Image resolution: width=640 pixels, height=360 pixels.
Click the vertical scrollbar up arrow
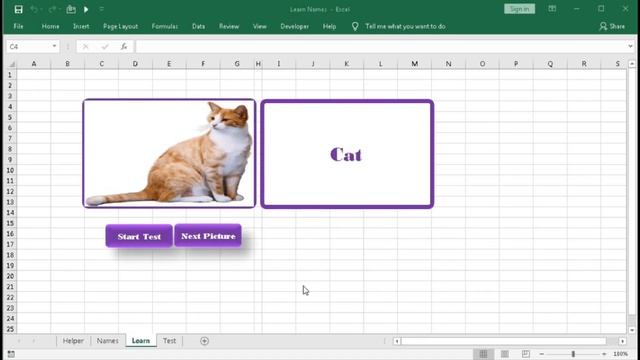[632, 64]
